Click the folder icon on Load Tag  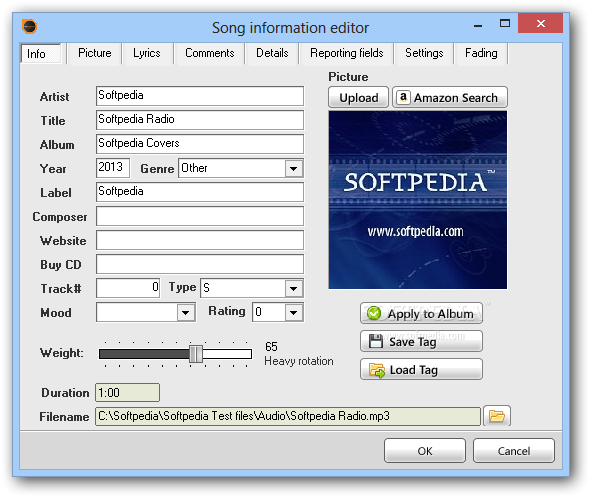[x=377, y=370]
